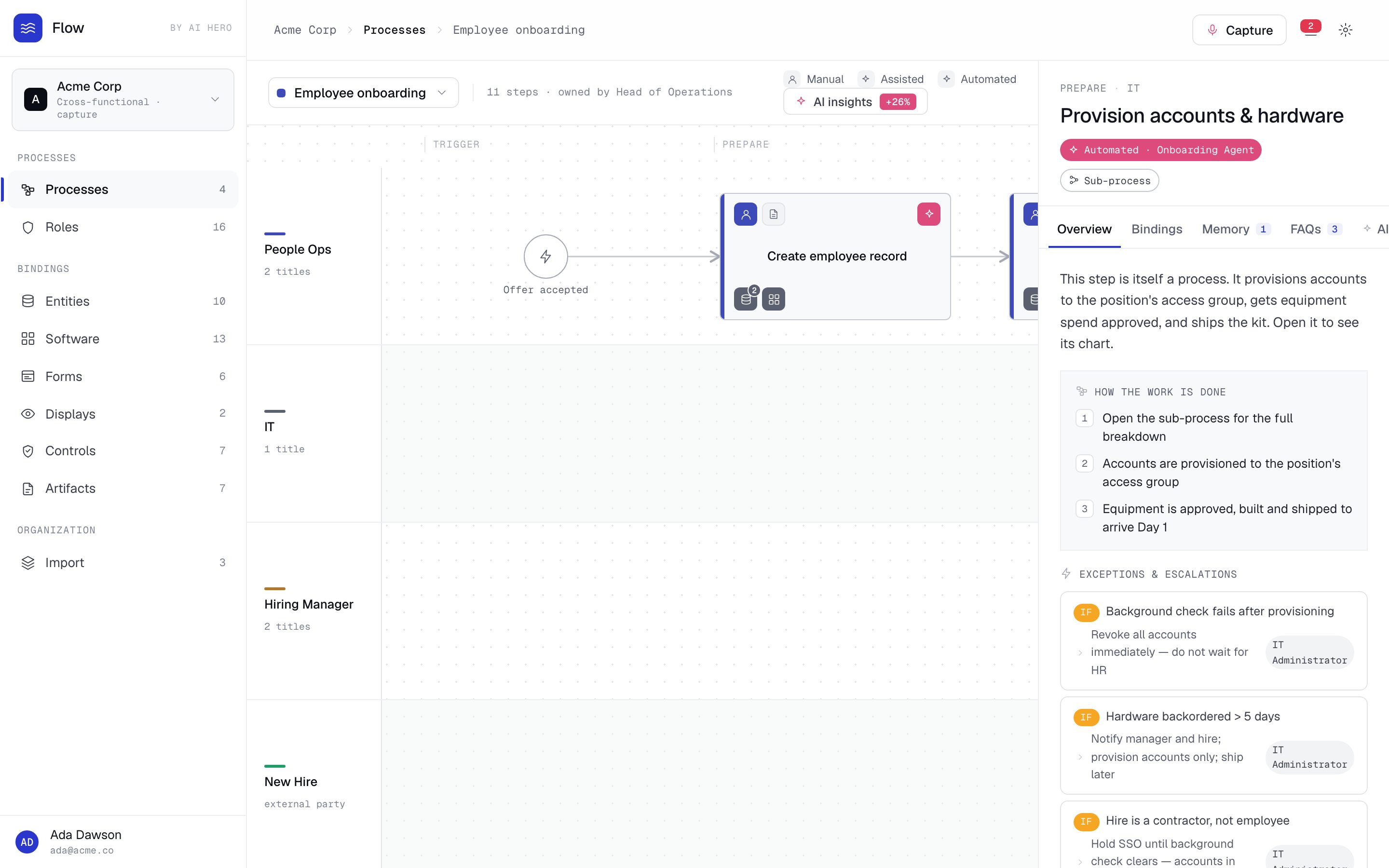1389x868 pixels.
Task: Click the IT Administrator tag under Background check
Action: pyautogui.click(x=1309, y=653)
